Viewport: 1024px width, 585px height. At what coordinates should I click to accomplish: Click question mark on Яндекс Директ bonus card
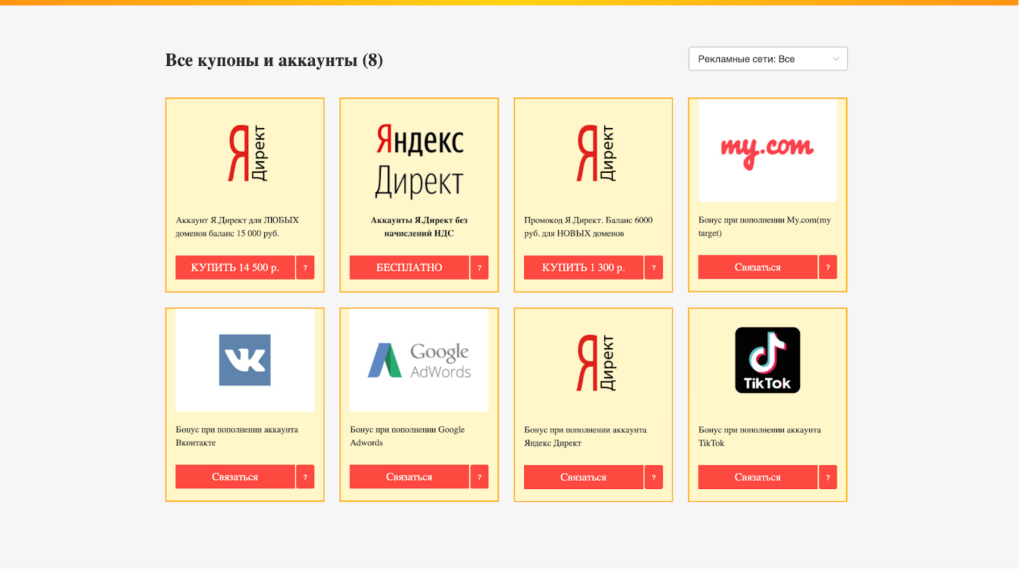click(x=654, y=477)
